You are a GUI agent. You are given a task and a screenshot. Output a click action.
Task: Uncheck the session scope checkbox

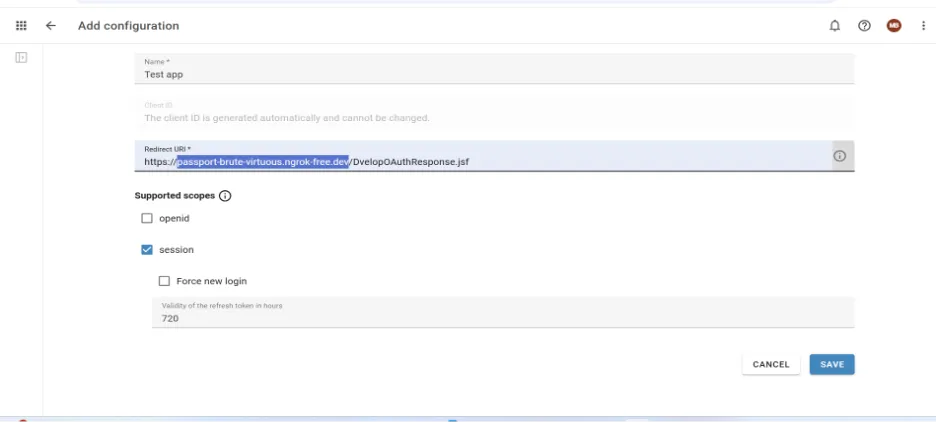tap(147, 249)
